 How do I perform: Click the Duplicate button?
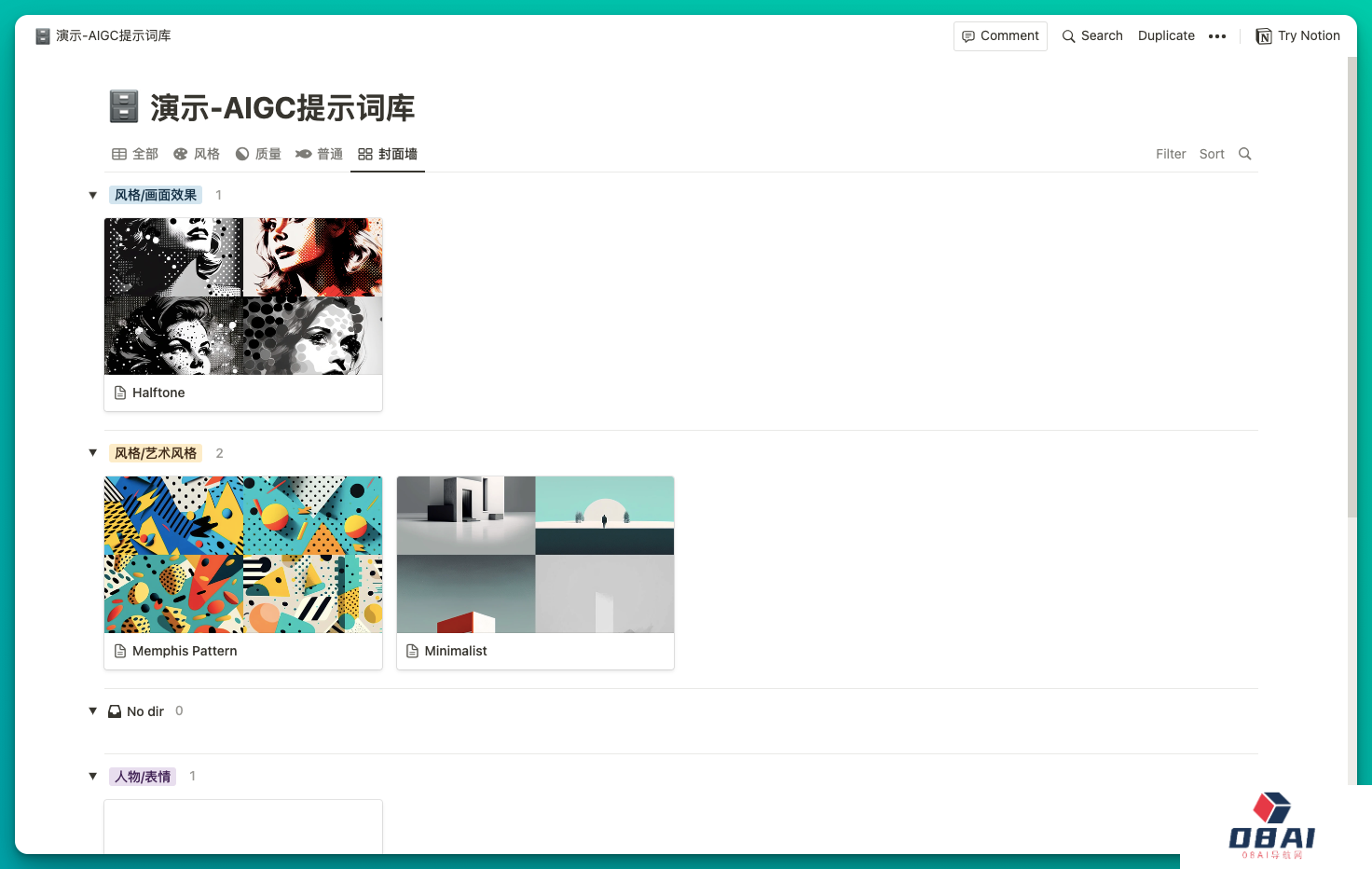click(1166, 36)
